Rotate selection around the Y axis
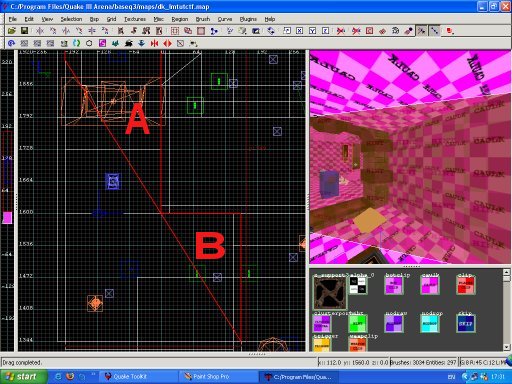Viewport: 512px width, 384px height. click(x=79, y=31)
